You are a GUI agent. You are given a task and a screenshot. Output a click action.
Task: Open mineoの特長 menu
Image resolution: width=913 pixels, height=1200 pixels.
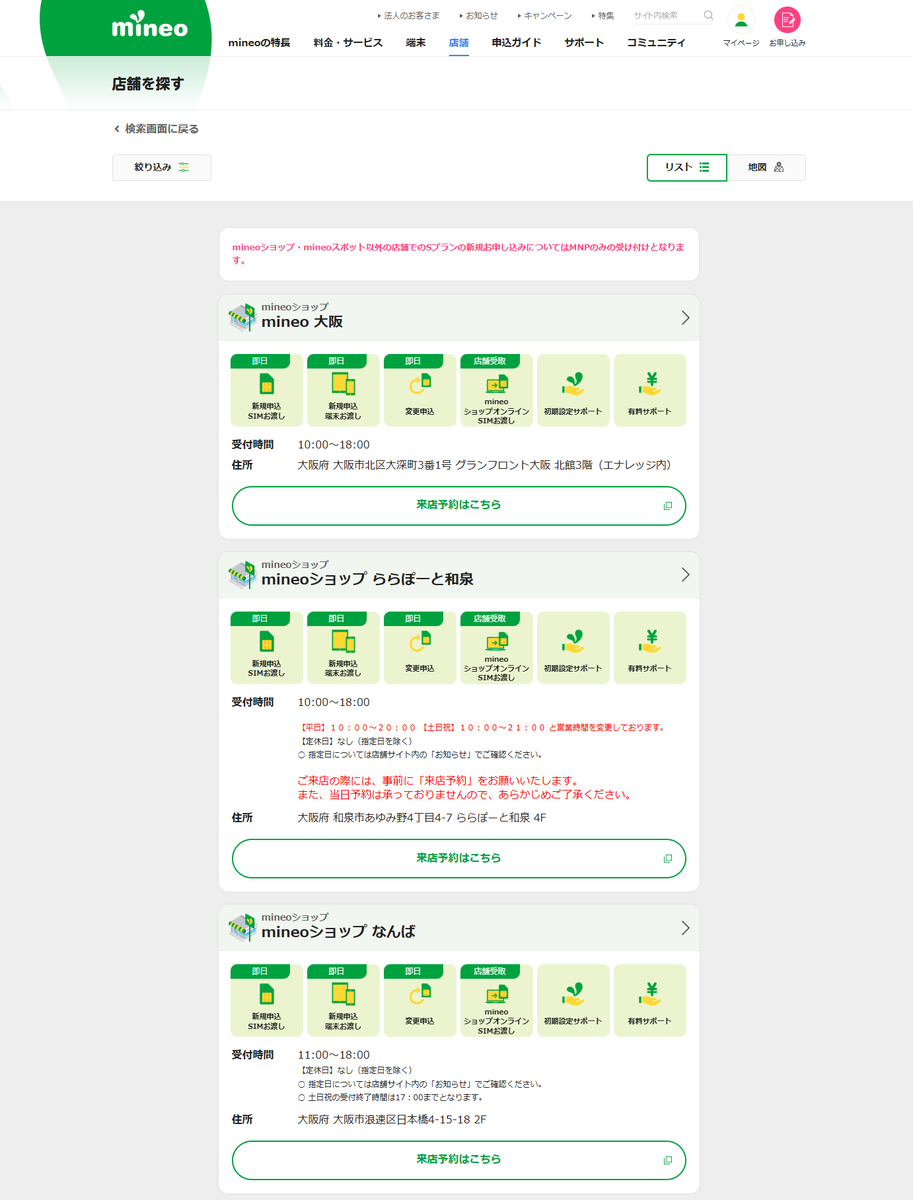(x=259, y=43)
